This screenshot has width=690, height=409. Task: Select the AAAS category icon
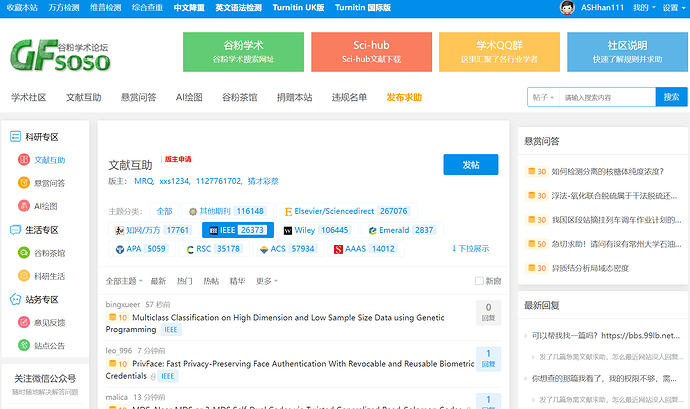point(338,249)
